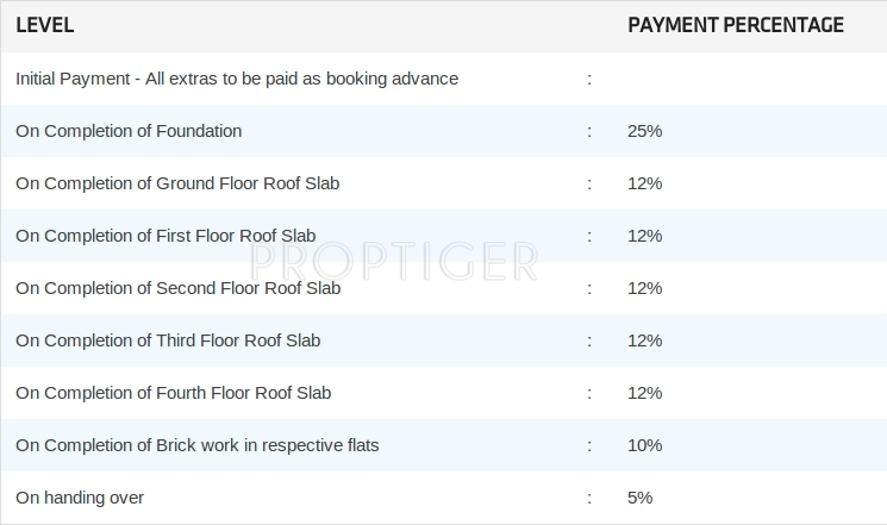Click the LEVEL column header

[x=45, y=26]
